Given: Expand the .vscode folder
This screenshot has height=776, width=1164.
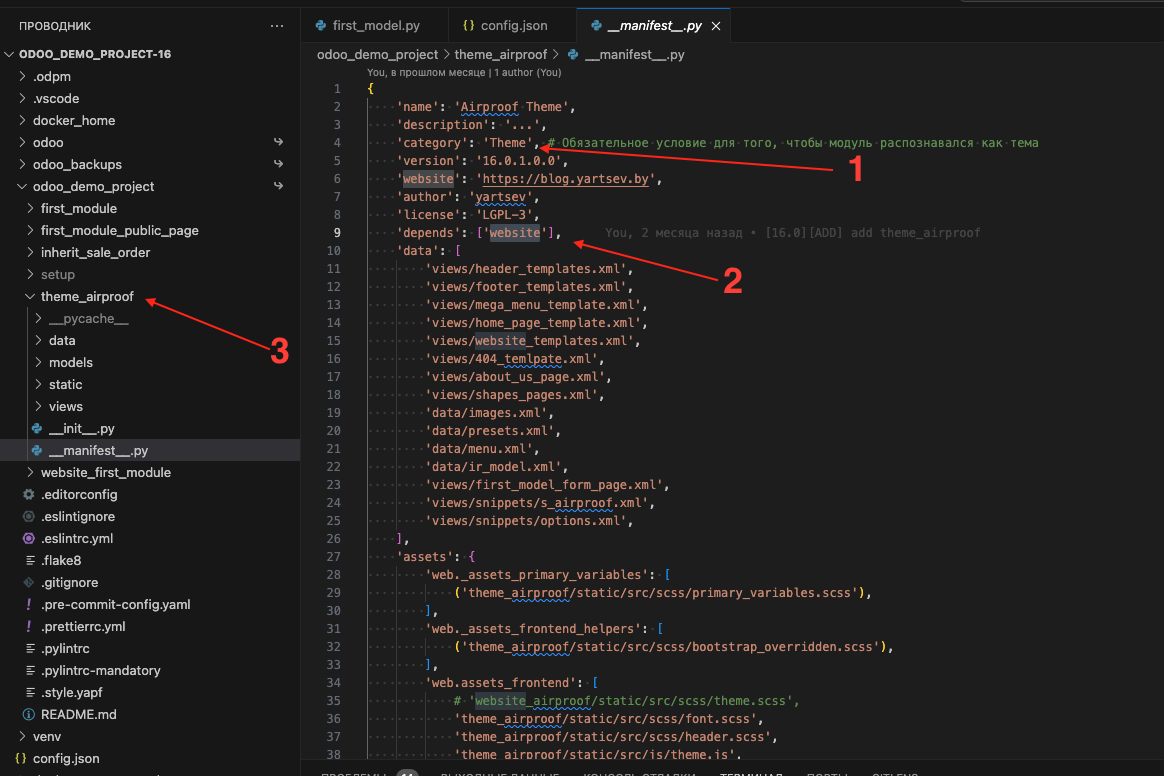Looking at the screenshot, I should coord(22,98).
